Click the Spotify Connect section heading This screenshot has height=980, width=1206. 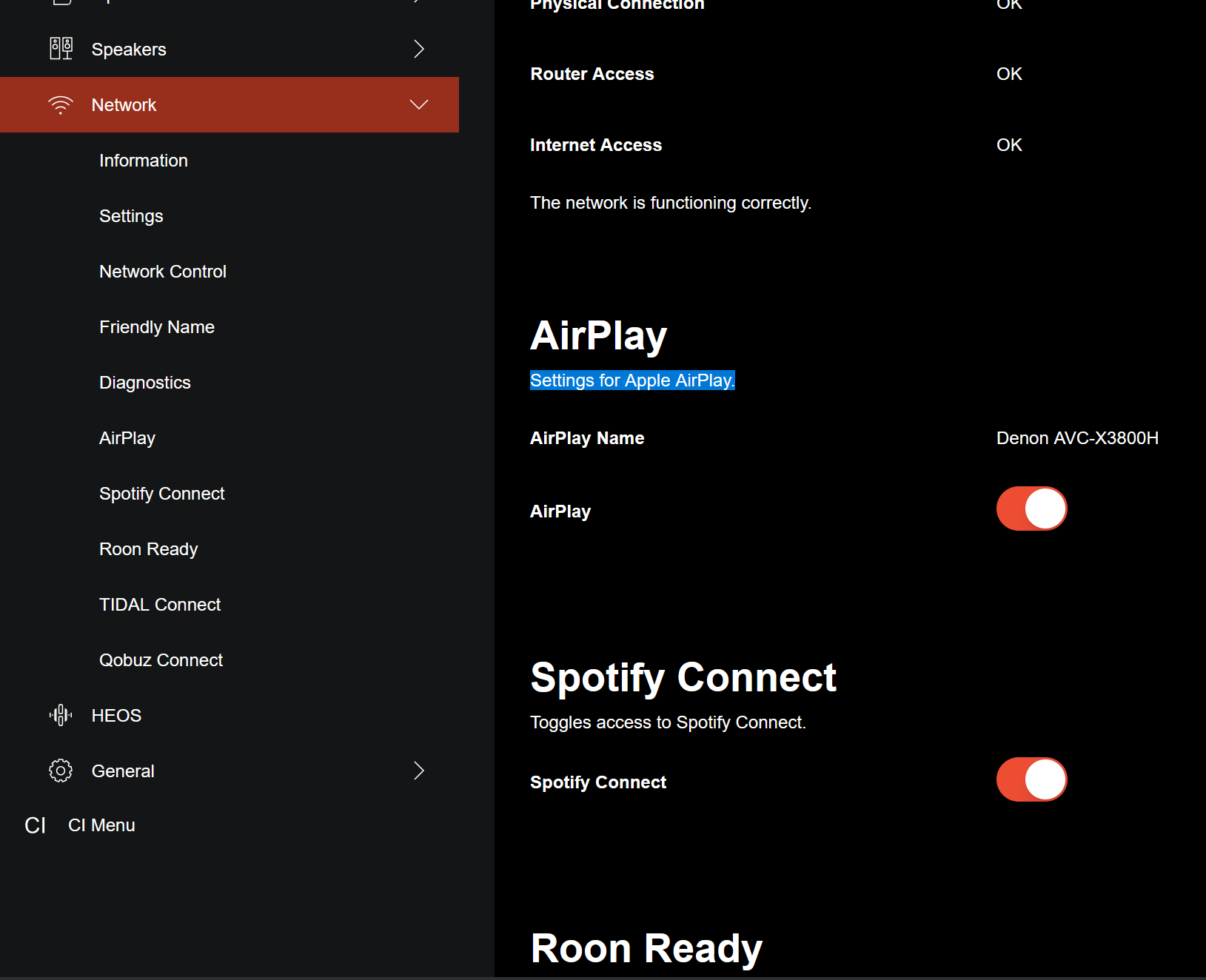pos(683,678)
